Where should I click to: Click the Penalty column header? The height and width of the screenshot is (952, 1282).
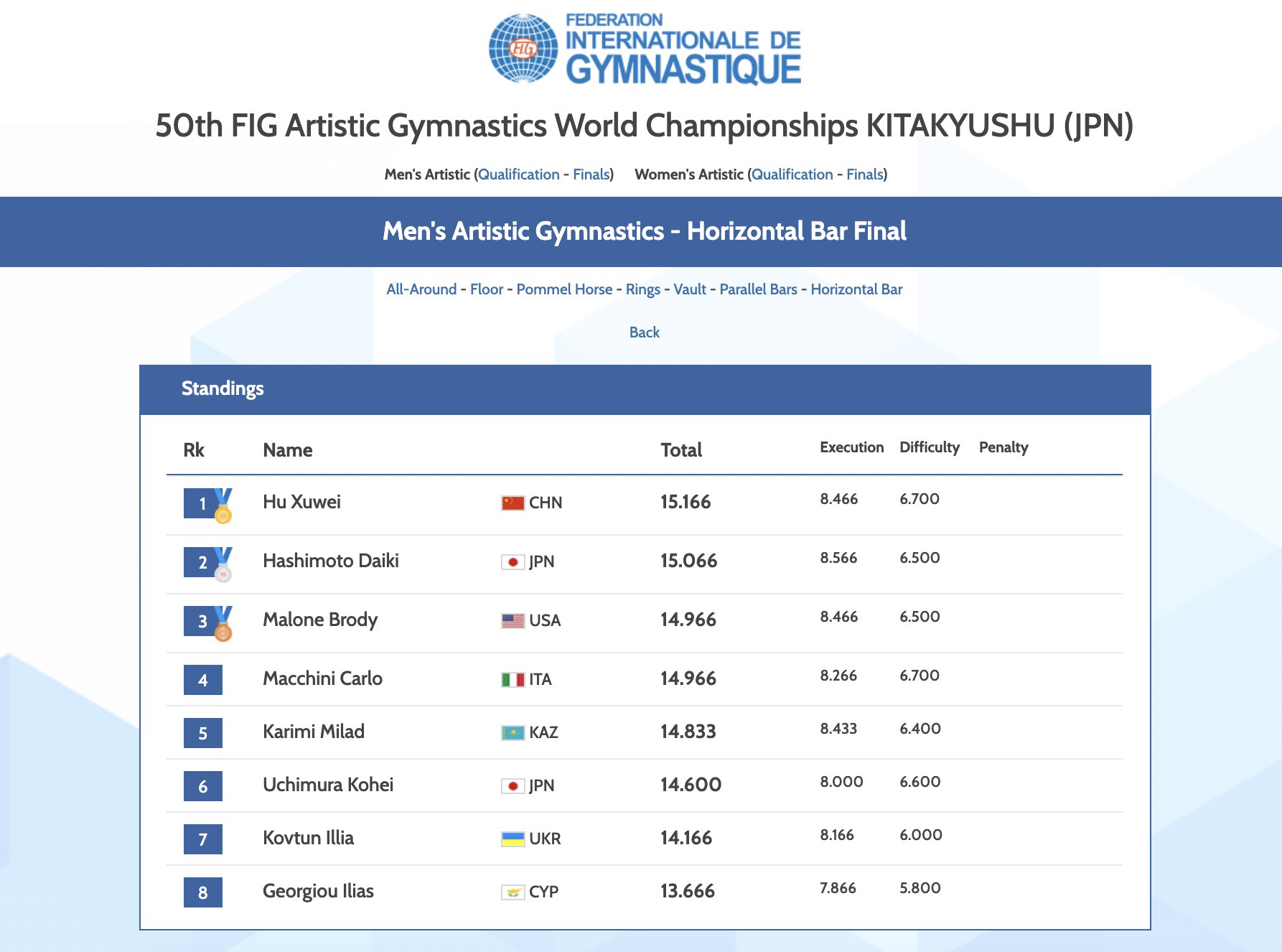1003,447
